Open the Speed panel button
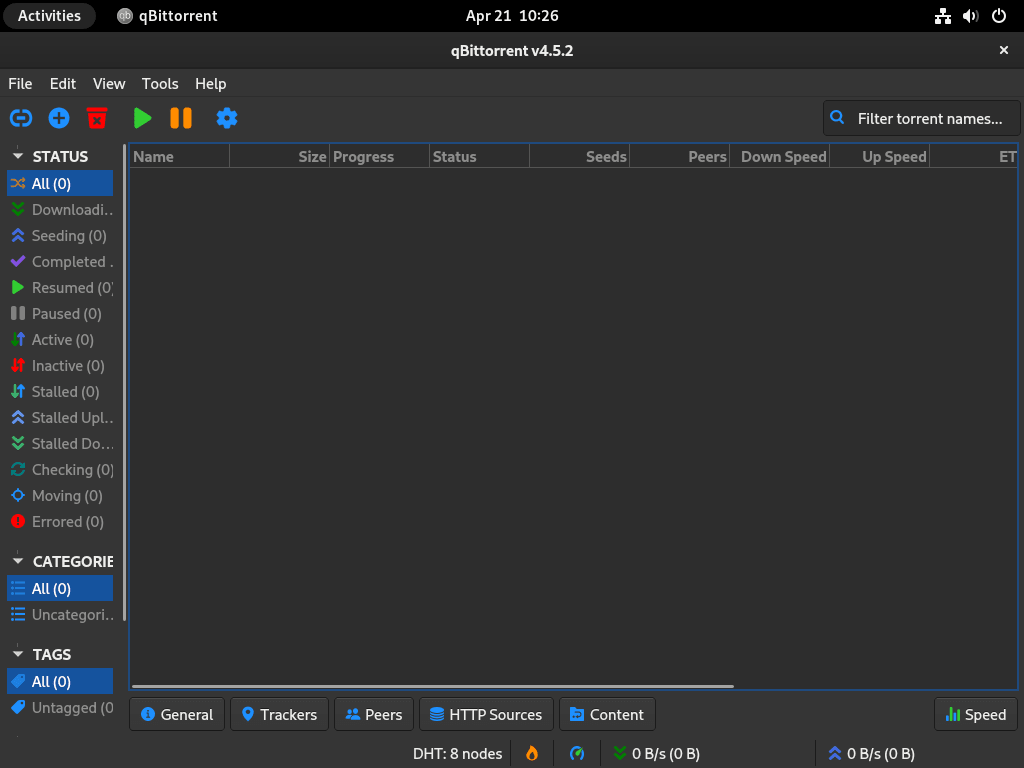The width and height of the screenshot is (1024, 768). pos(975,714)
